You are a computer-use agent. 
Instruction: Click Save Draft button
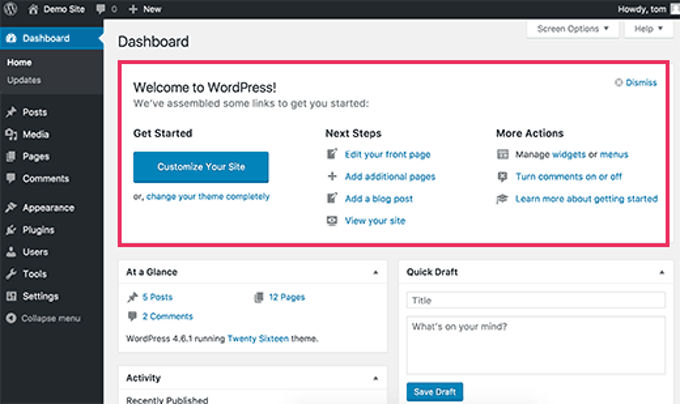[x=435, y=392]
